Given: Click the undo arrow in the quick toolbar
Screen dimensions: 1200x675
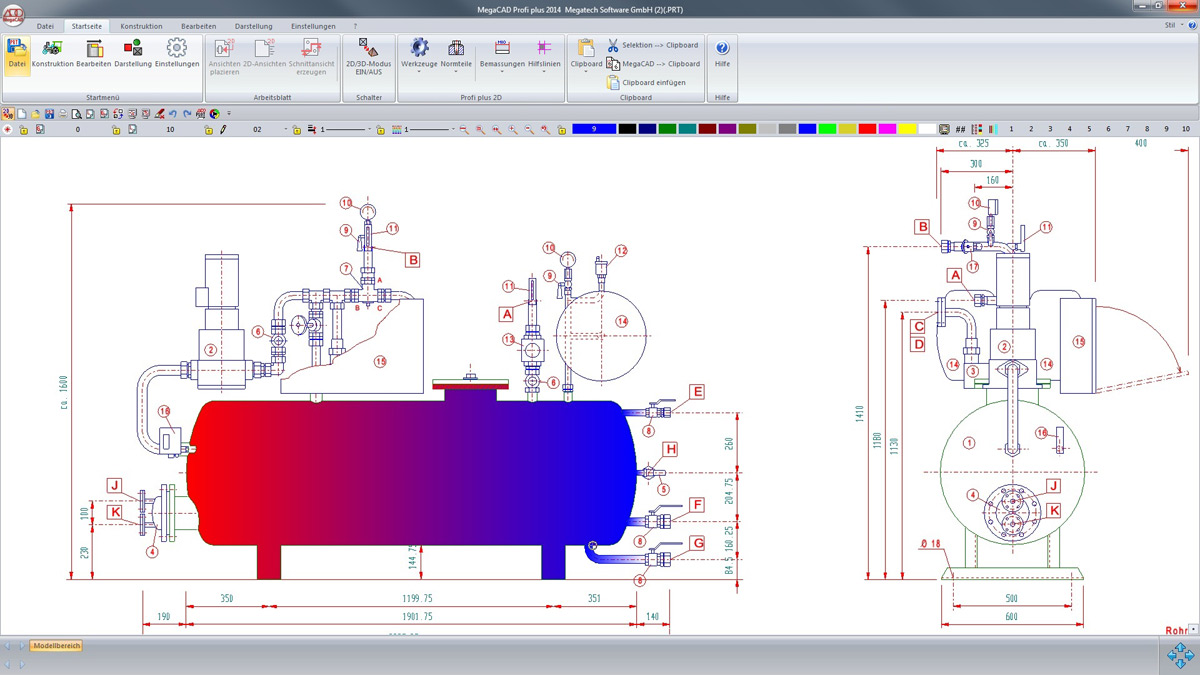Looking at the screenshot, I should (173, 114).
